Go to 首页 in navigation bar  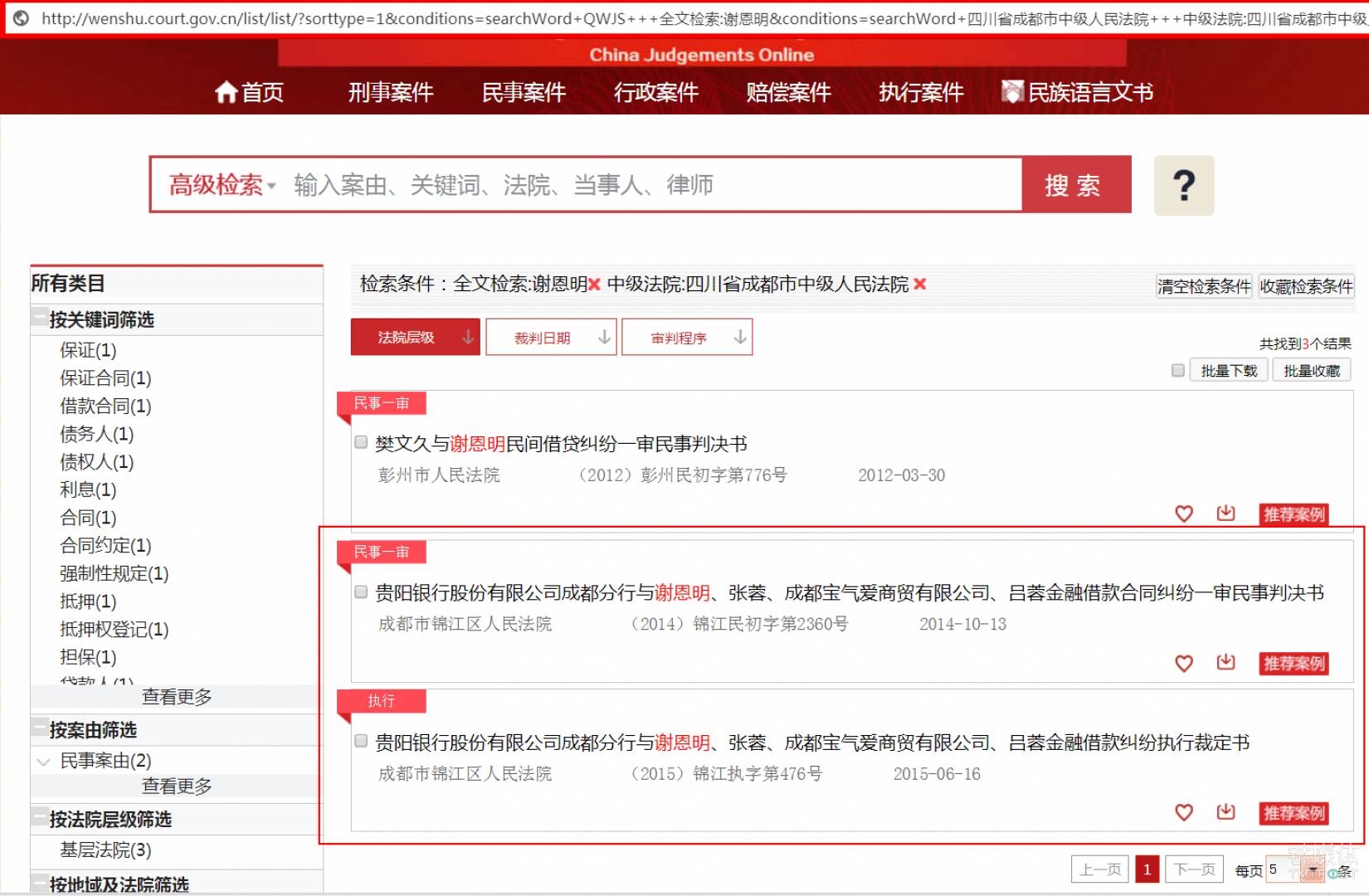pos(250,92)
